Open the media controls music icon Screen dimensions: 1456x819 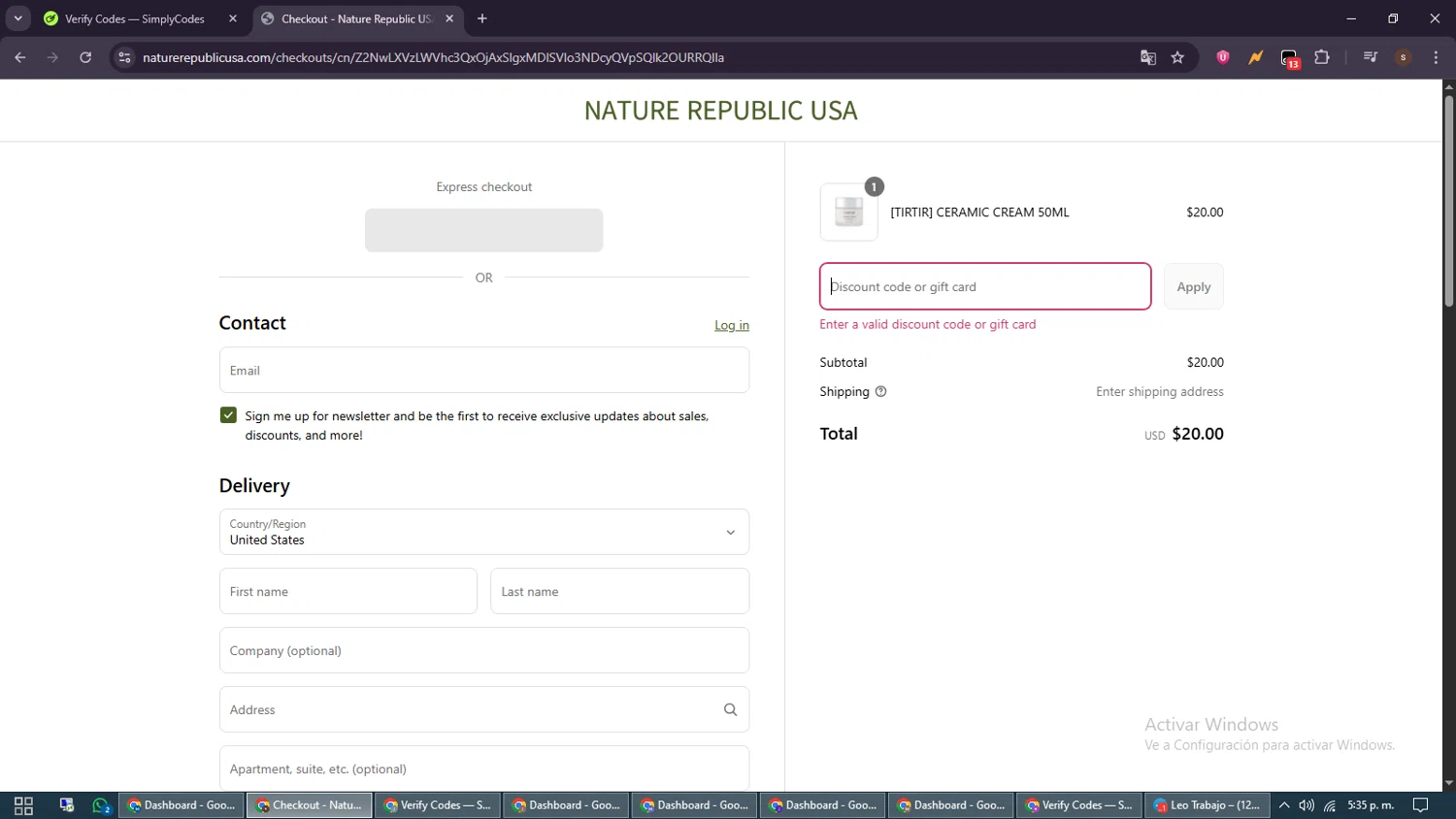[1371, 57]
